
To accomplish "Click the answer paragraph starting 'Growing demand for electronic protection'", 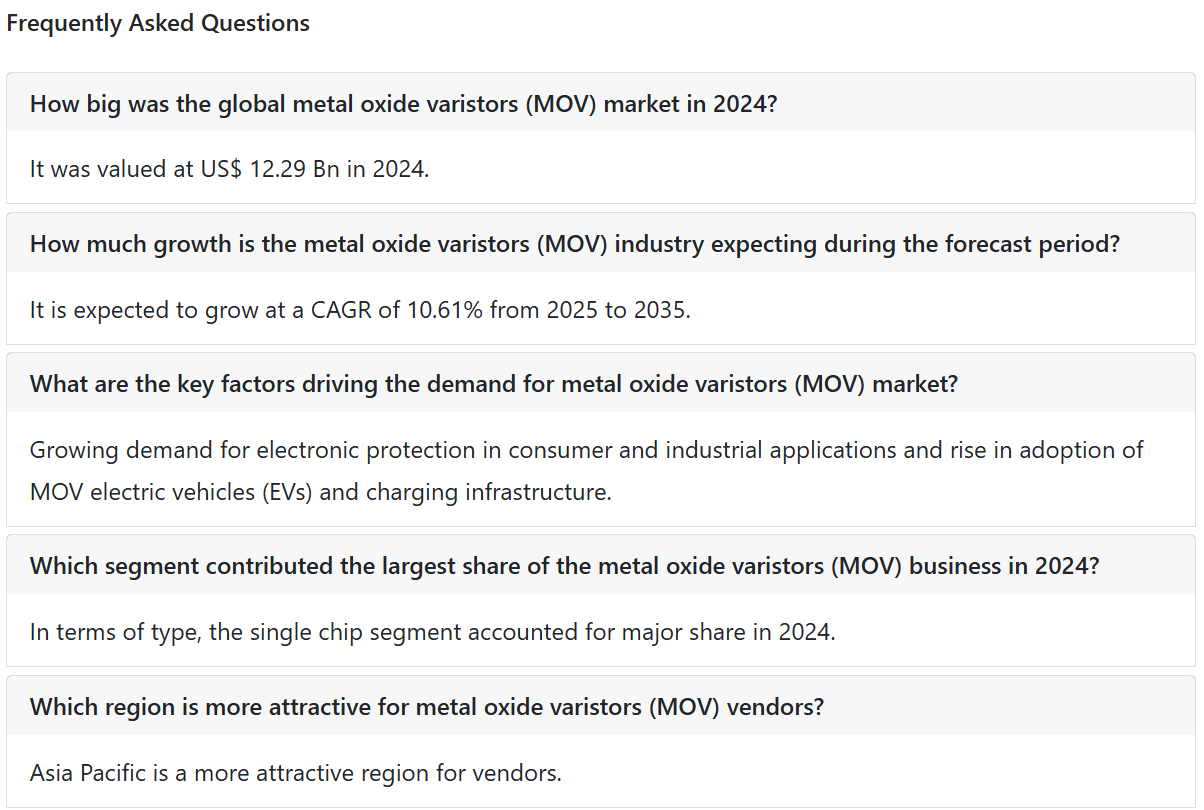I will [587, 471].
